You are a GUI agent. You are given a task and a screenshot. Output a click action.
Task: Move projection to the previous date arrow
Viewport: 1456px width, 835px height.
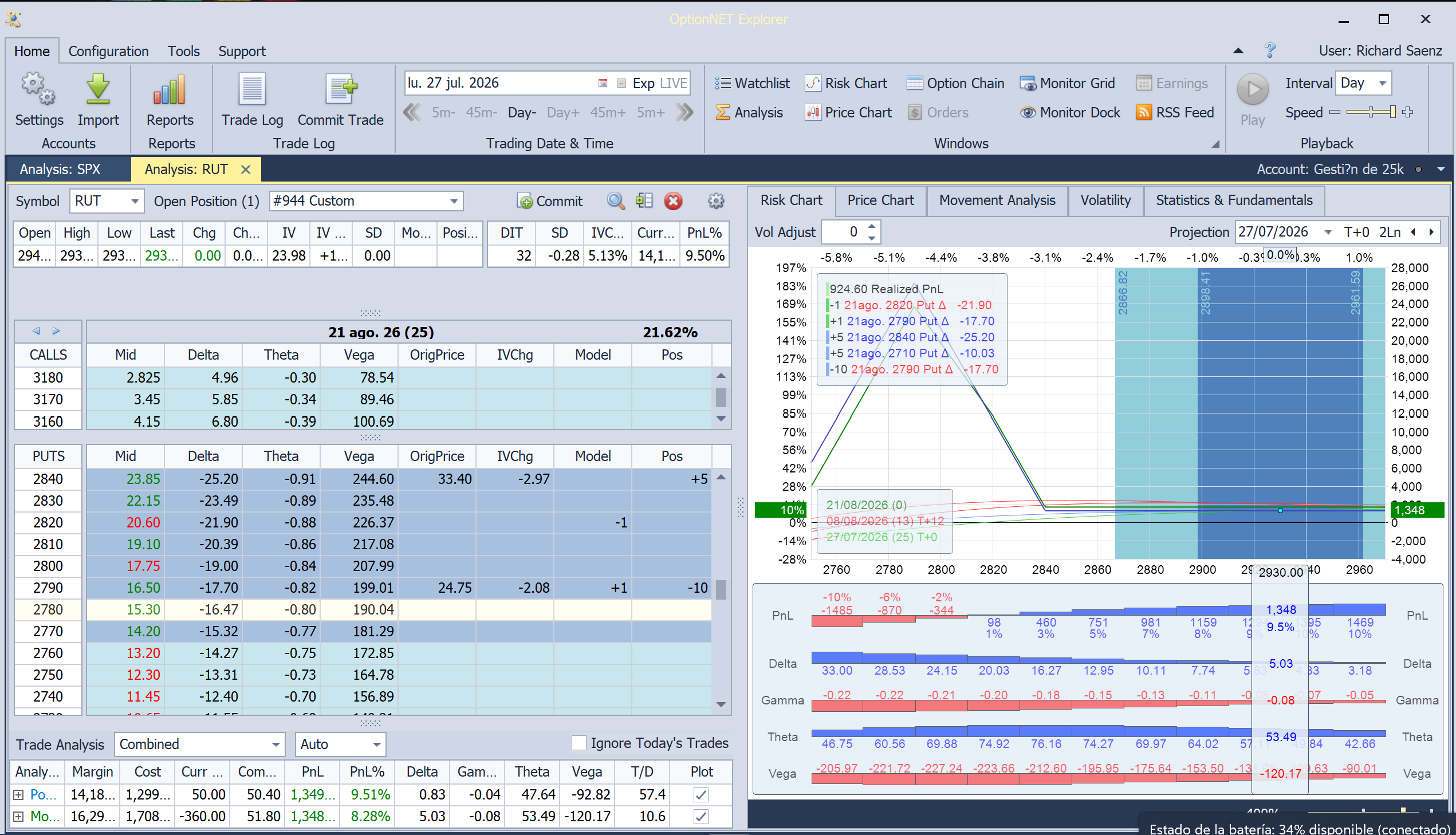(1413, 233)
